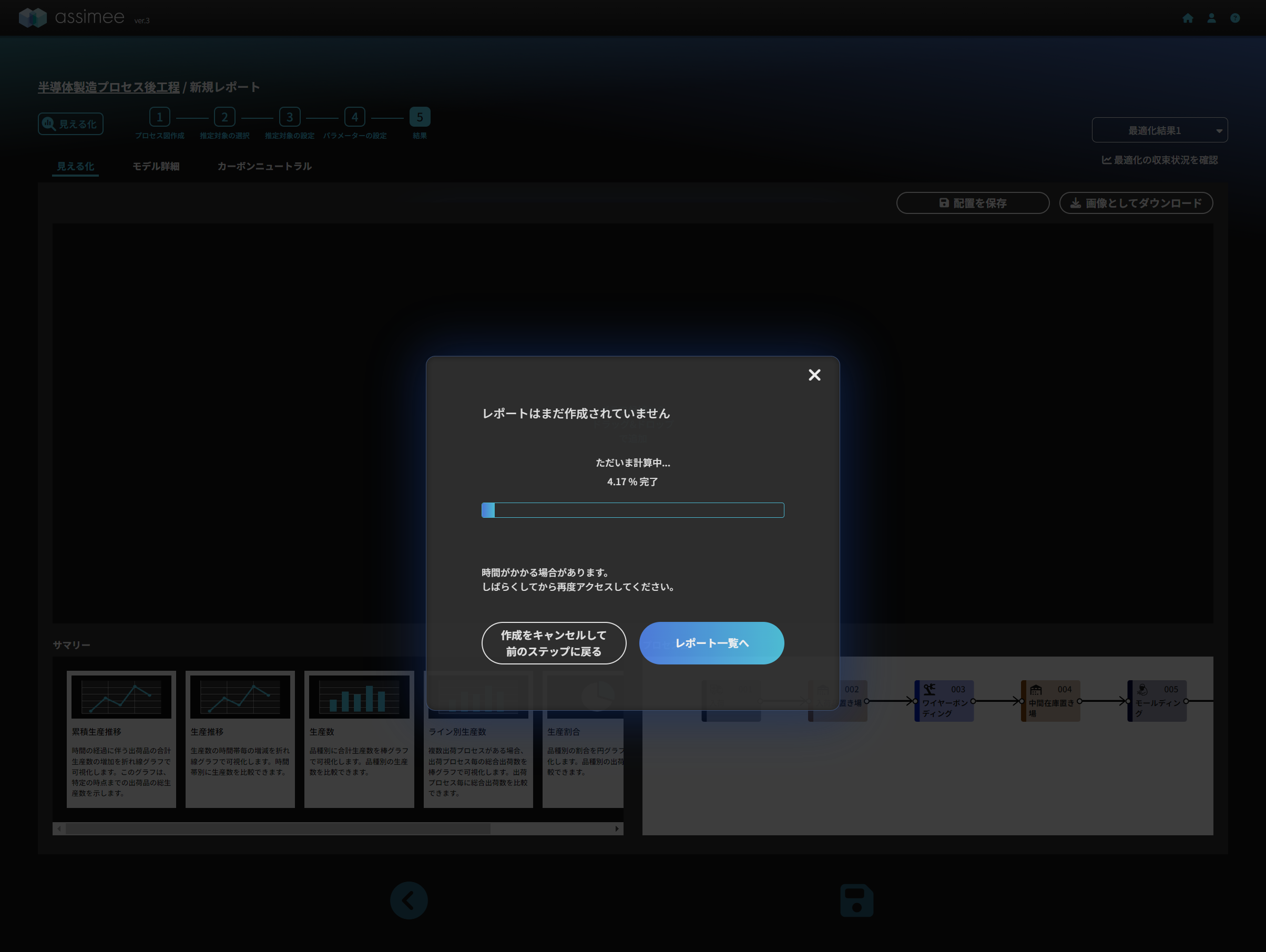Screen dimensions: 1266x952
Task: Check 最適化の収束状況を確認 link
Action: [x=1160, y=160]
